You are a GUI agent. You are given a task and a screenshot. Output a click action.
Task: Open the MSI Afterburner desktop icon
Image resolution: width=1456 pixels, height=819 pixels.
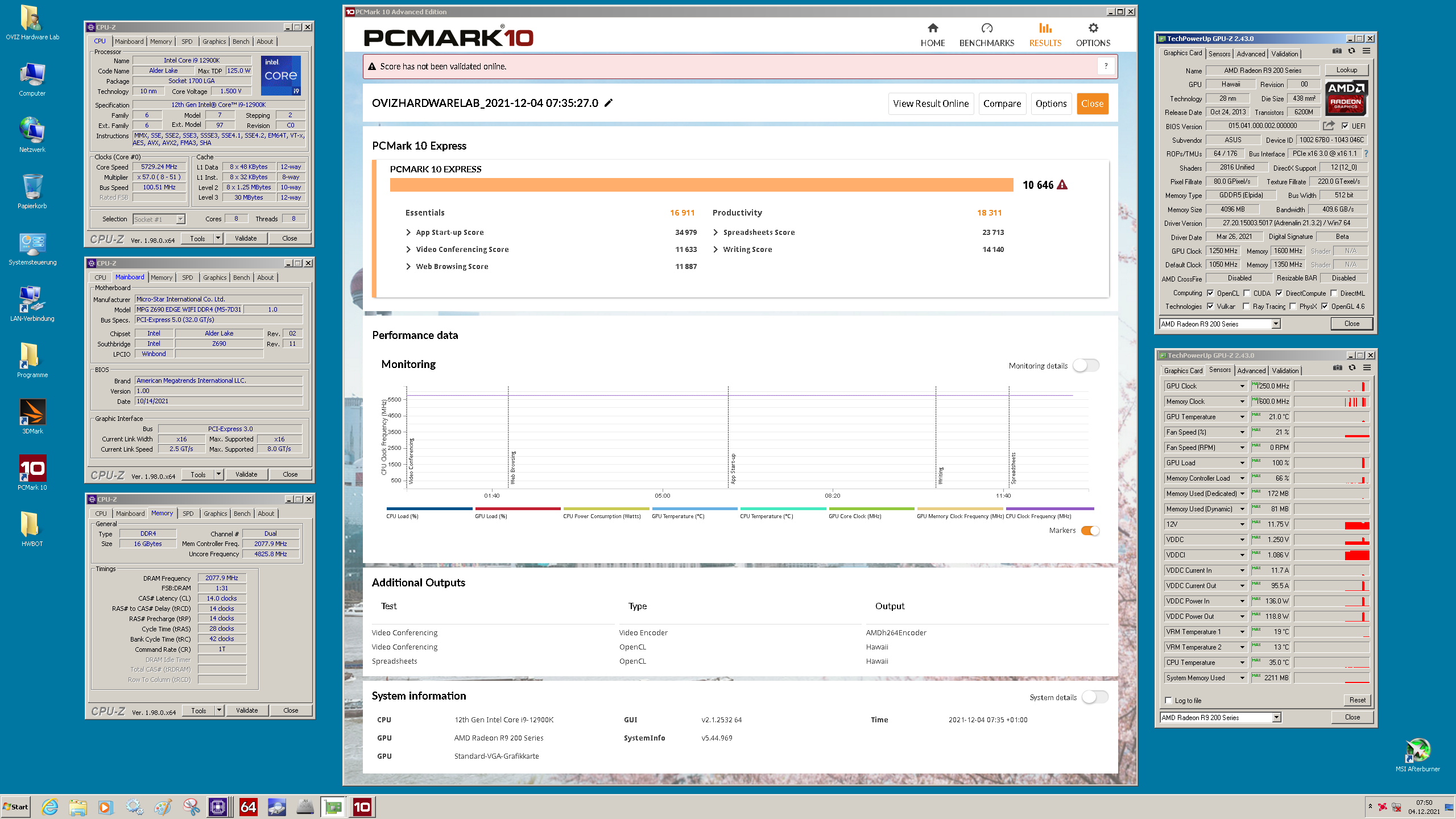1418,755
